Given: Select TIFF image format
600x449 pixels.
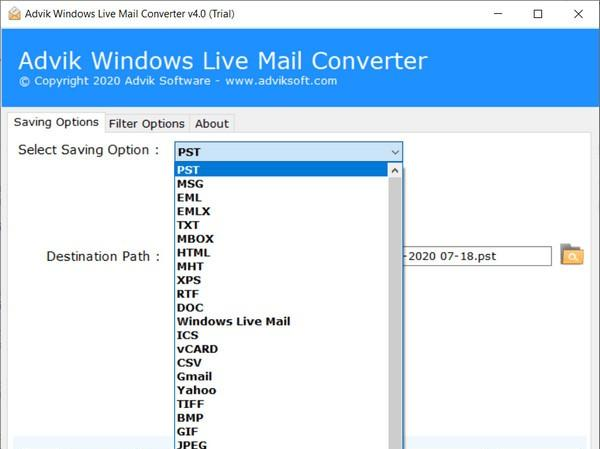Looking at the screenshot, I should 281,404.
